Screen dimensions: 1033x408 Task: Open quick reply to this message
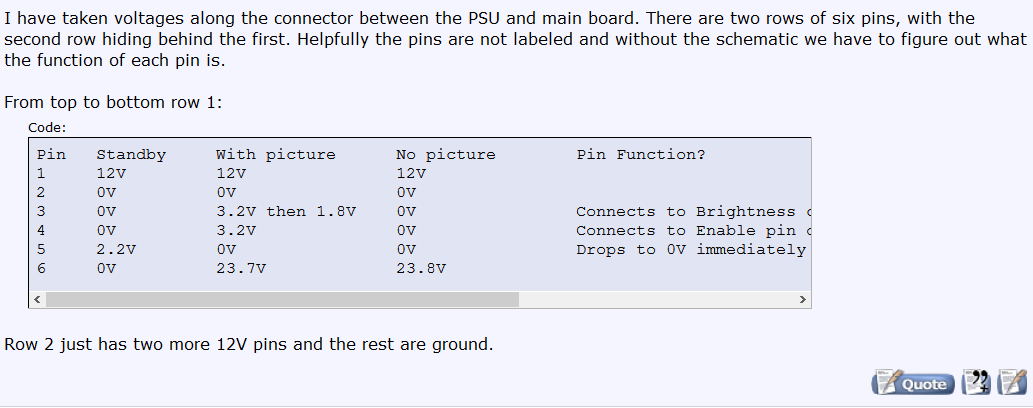1012,383
